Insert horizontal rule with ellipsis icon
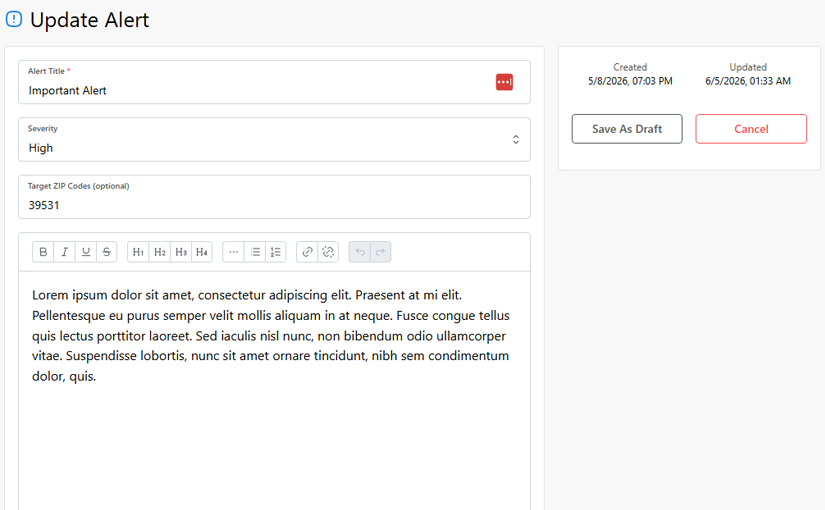This screenshot has height=510, width=825. 234,252
